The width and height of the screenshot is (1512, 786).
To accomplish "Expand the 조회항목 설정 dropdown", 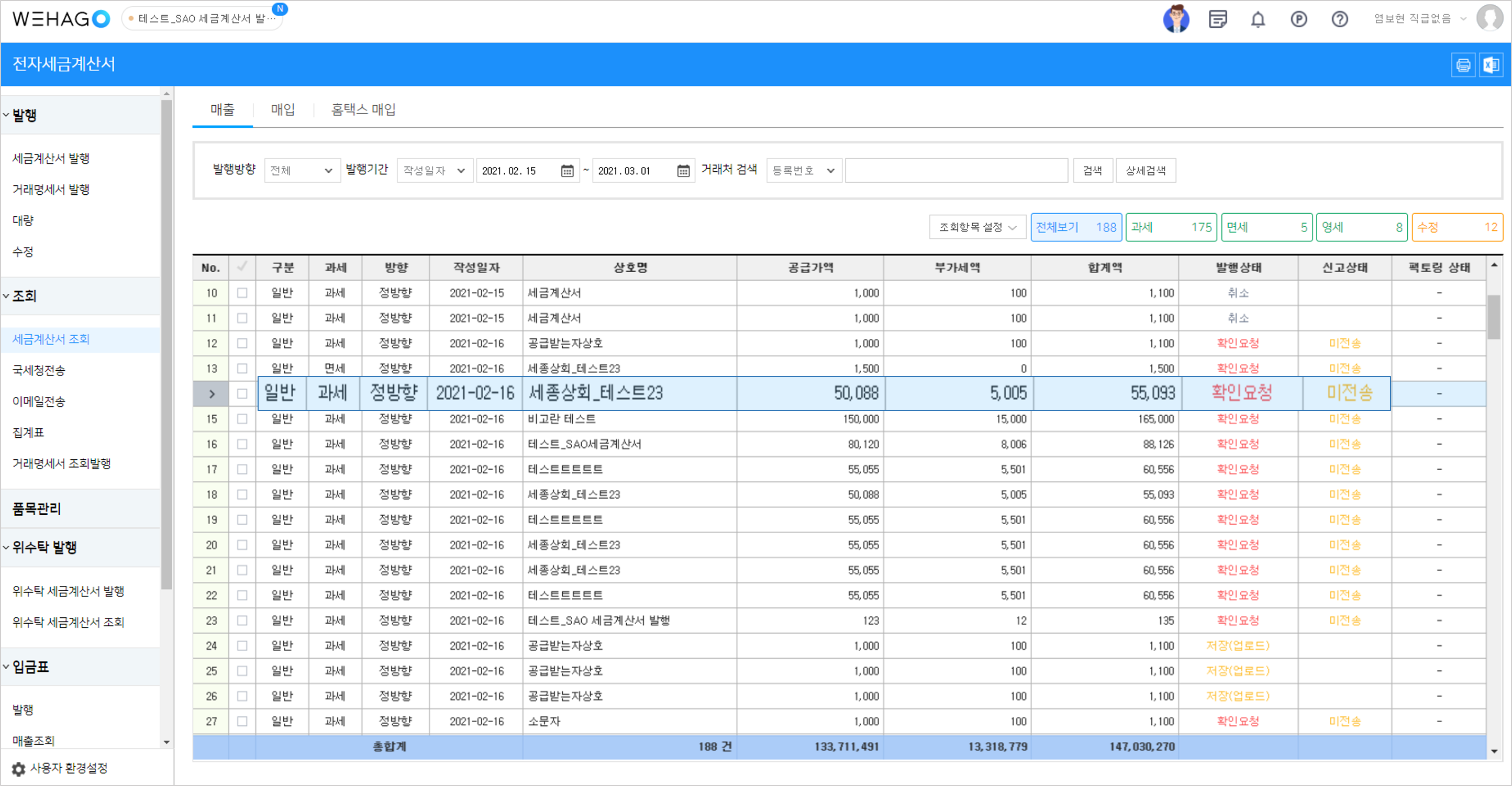I will tap(977, 227).
